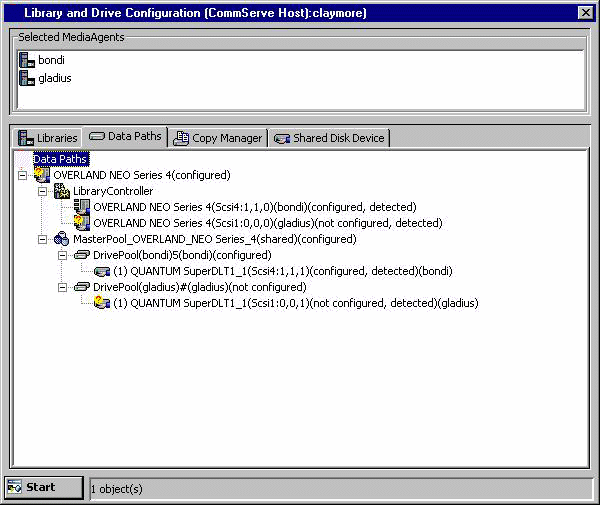
Task: Click the OVERLAND NEO Series 4 library icon
Action: pyautogui.click(x=42, y=175)
